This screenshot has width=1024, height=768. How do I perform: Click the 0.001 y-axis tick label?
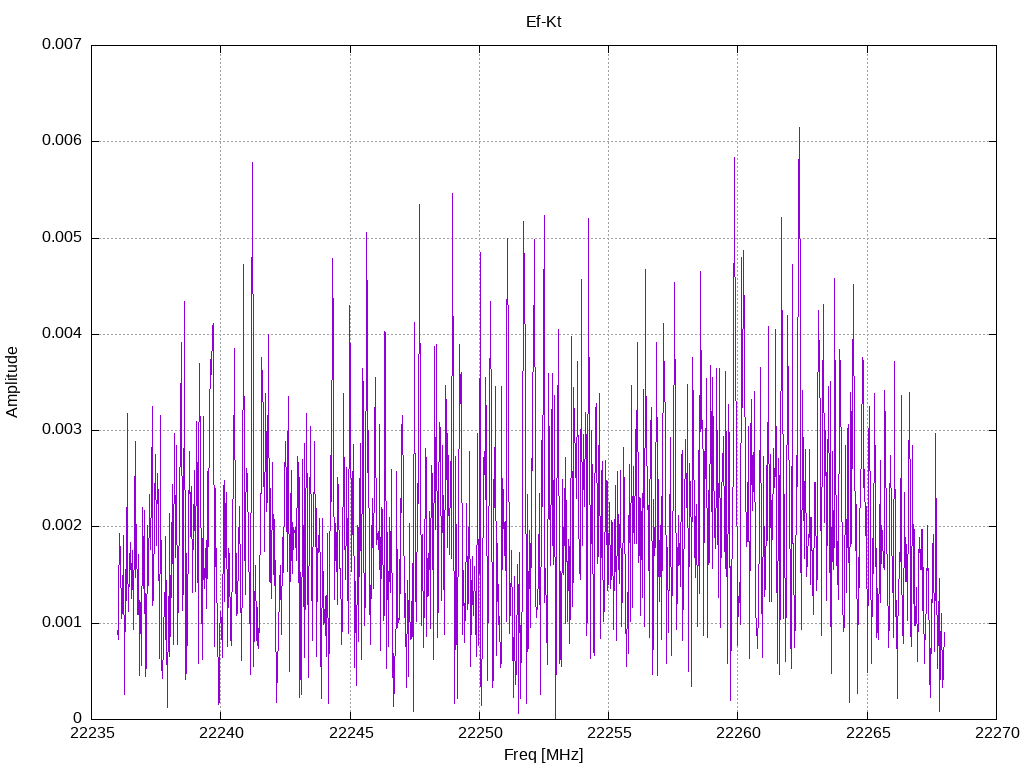click(x=62, y=622)
